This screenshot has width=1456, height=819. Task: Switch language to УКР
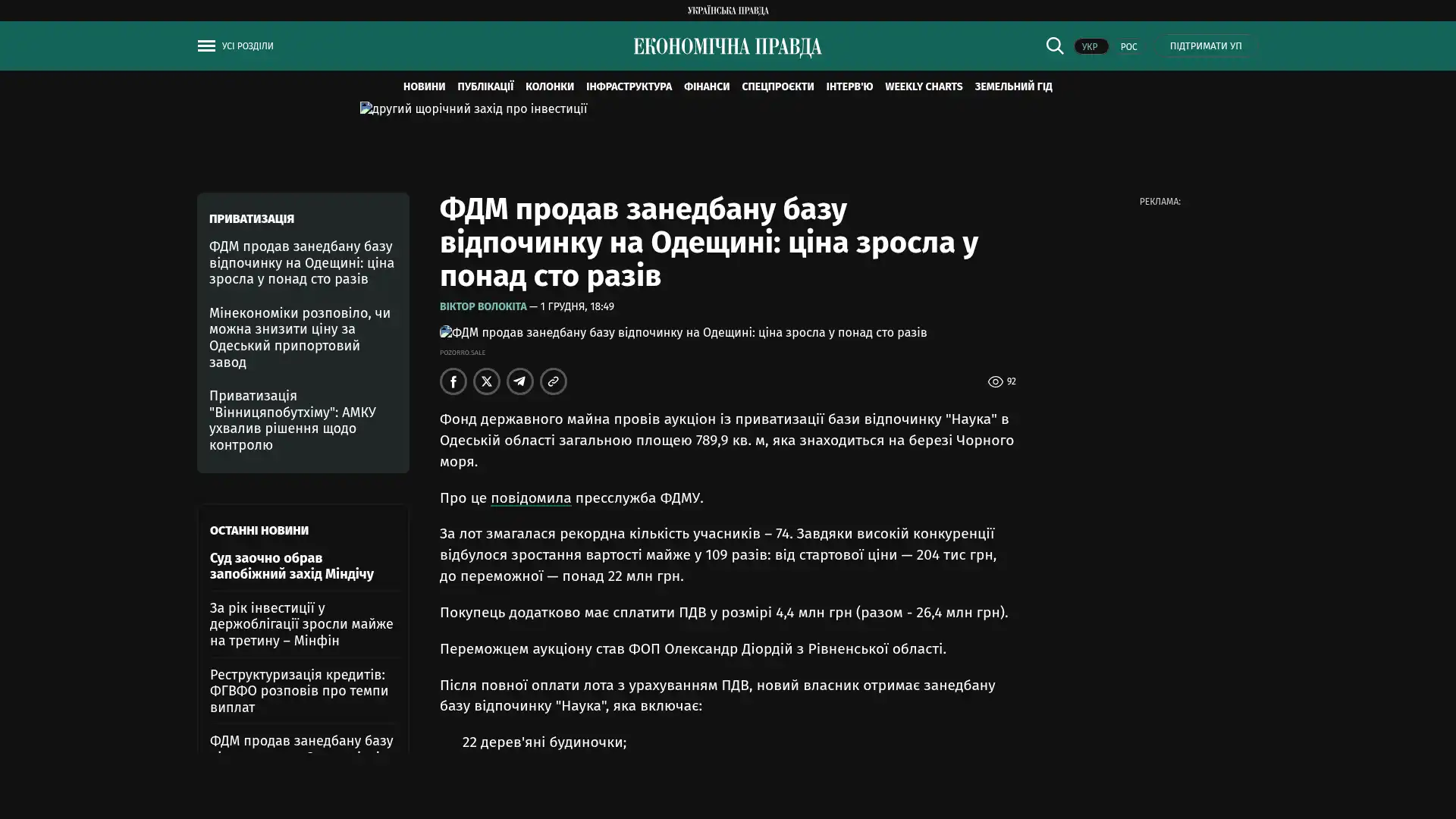tap(1090, 46)
